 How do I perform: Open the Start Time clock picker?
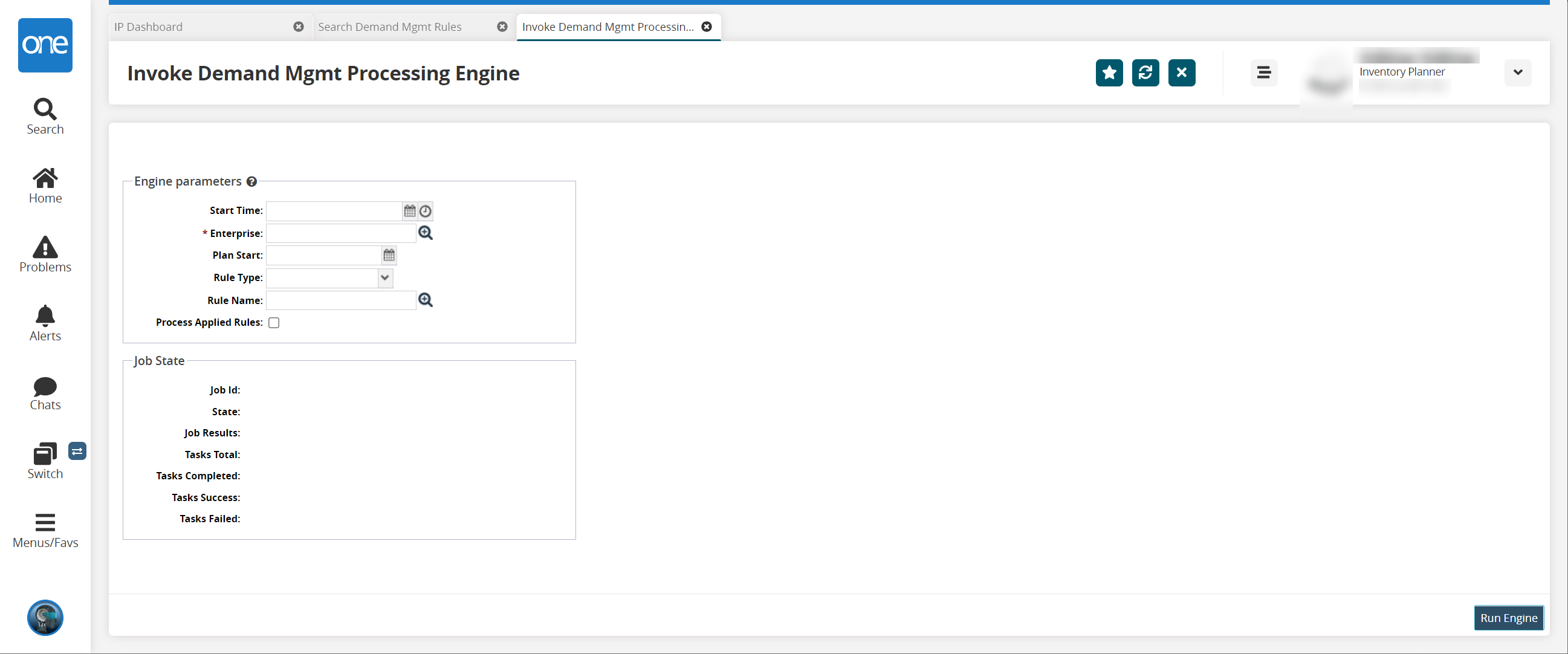pyautogui.click(x=426, y=211)
